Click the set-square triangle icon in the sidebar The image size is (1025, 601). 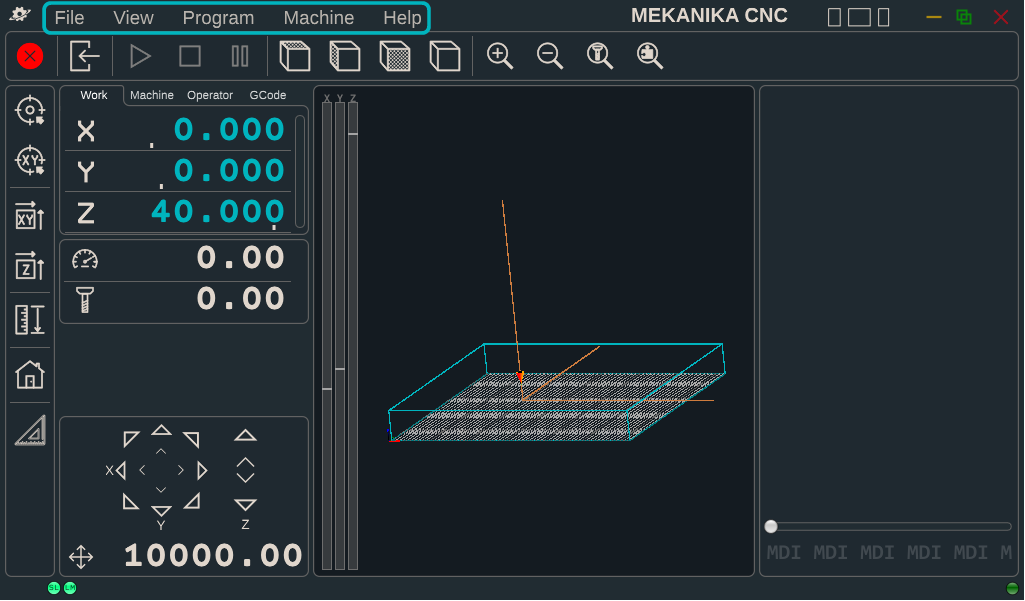pos(31,431)
